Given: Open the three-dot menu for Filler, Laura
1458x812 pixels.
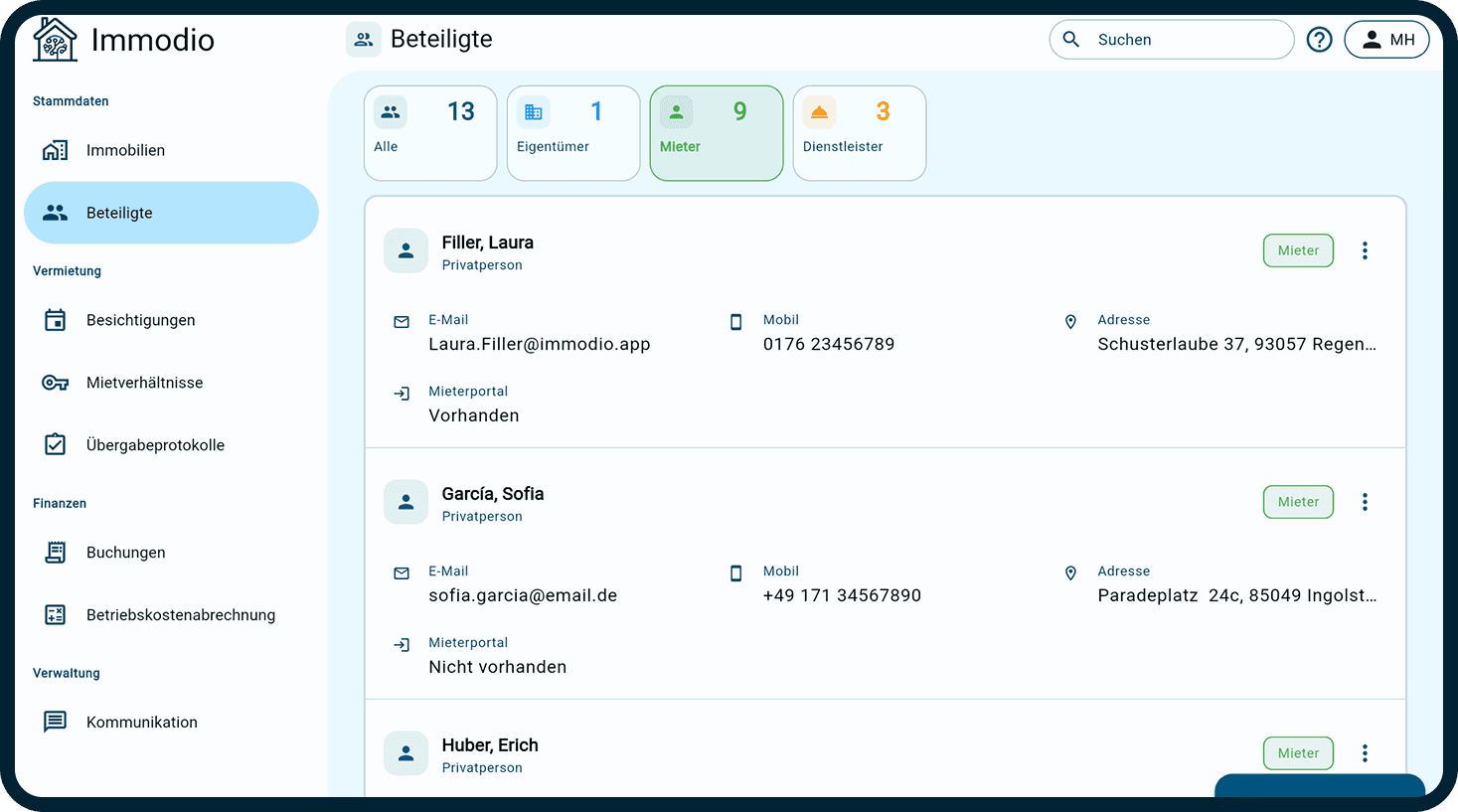Looking at the screenshot, I should click(x=1365, y=250).
